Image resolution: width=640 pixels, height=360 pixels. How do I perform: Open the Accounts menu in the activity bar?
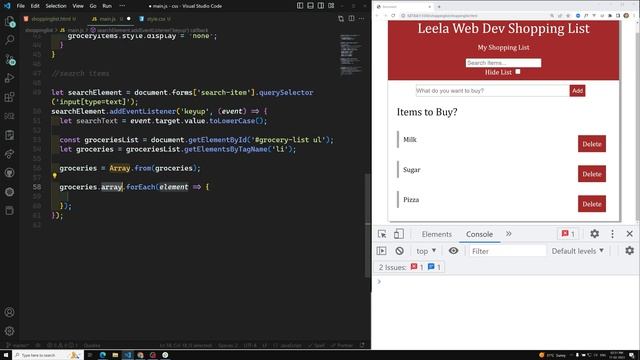tap(9, 312)
